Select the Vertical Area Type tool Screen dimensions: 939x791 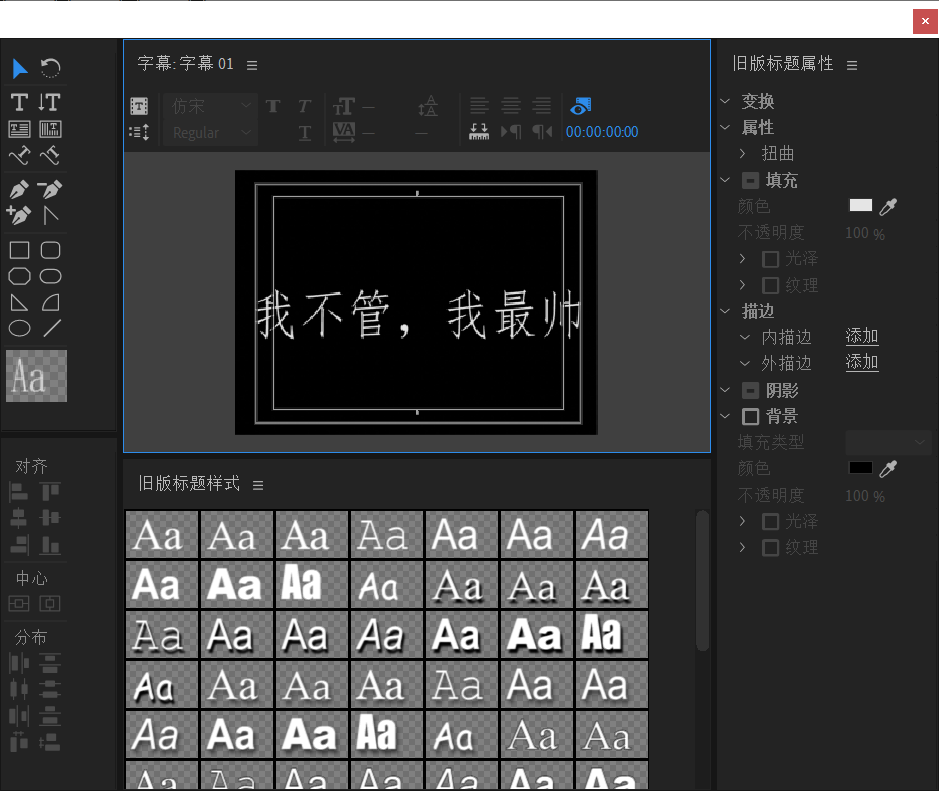pyautogui.click(x=50, y=129)
